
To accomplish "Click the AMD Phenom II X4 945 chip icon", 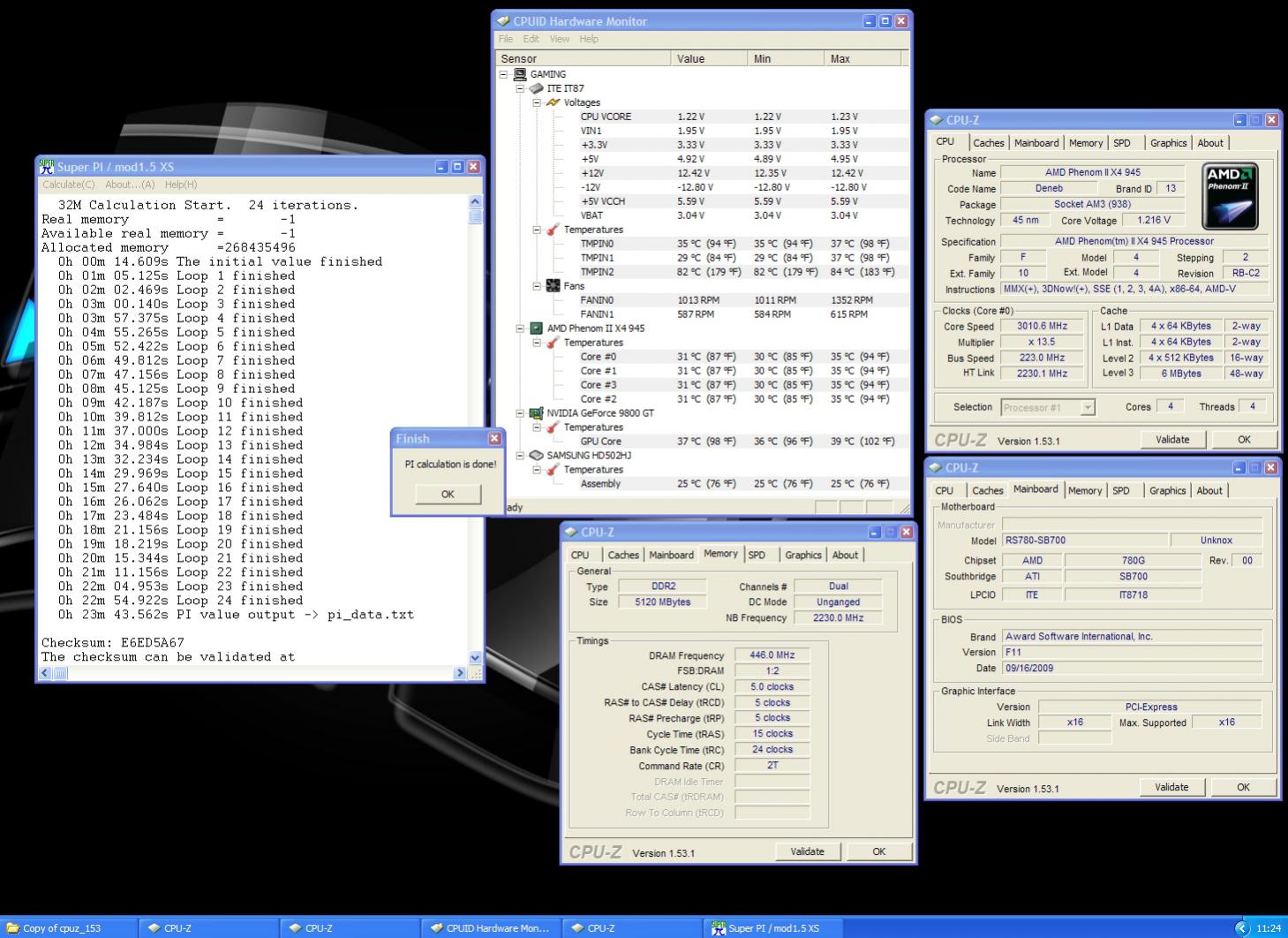I will tap(536, 329).
